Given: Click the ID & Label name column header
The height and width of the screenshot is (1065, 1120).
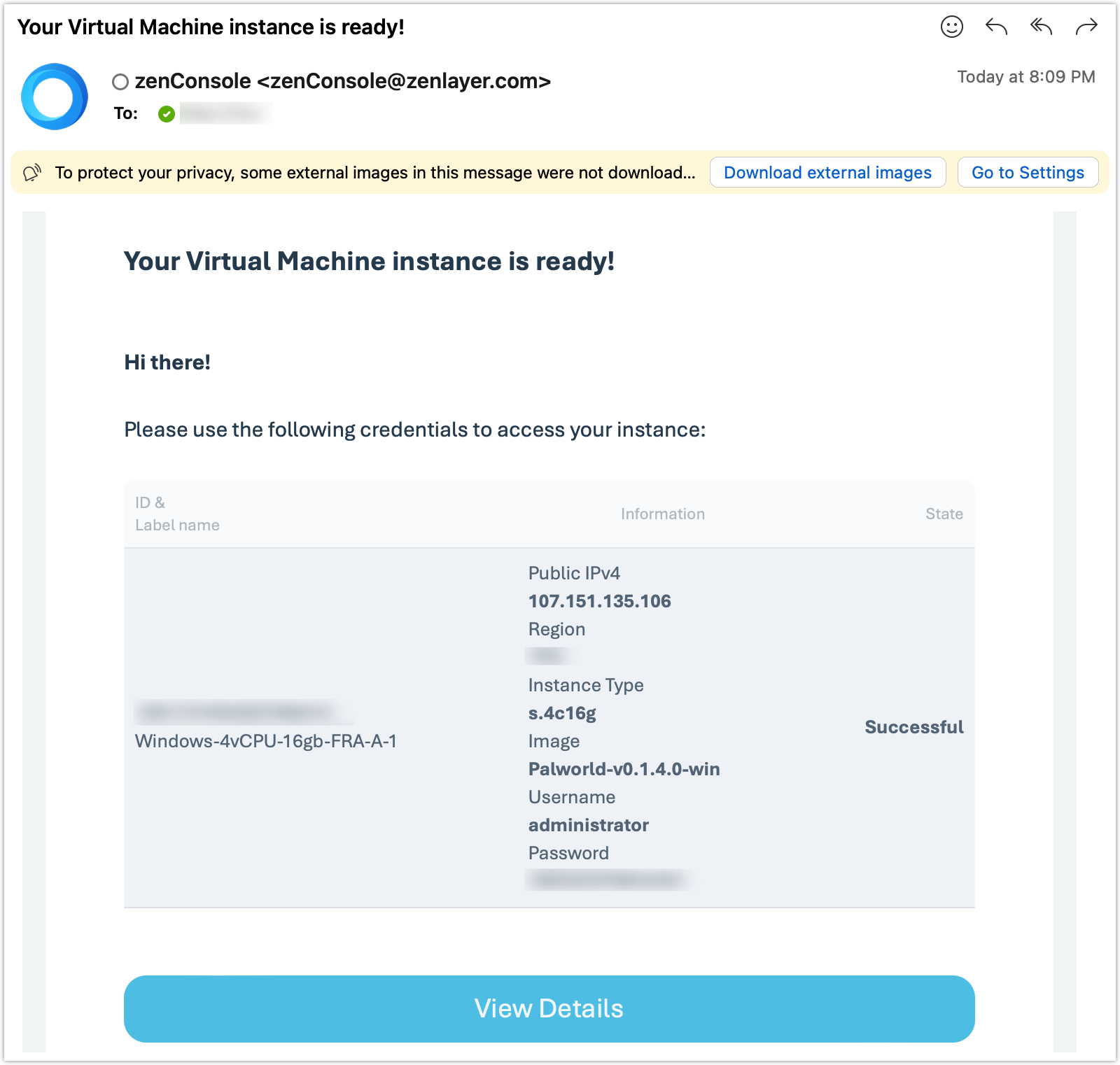Looking at the screenshot, I should (177, 514).
